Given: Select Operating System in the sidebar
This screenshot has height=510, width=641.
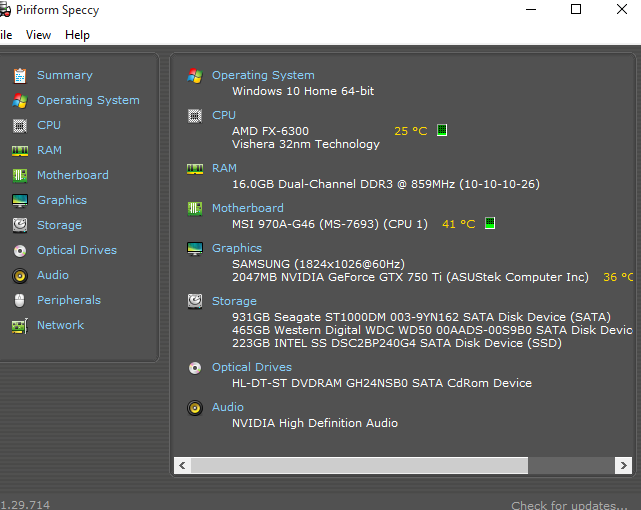Looking at the screenshot, I should coord(88,100).
